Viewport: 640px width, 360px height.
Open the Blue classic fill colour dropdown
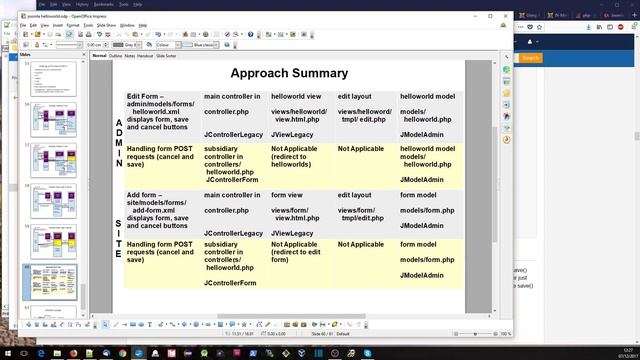click(x=216, y=45)
